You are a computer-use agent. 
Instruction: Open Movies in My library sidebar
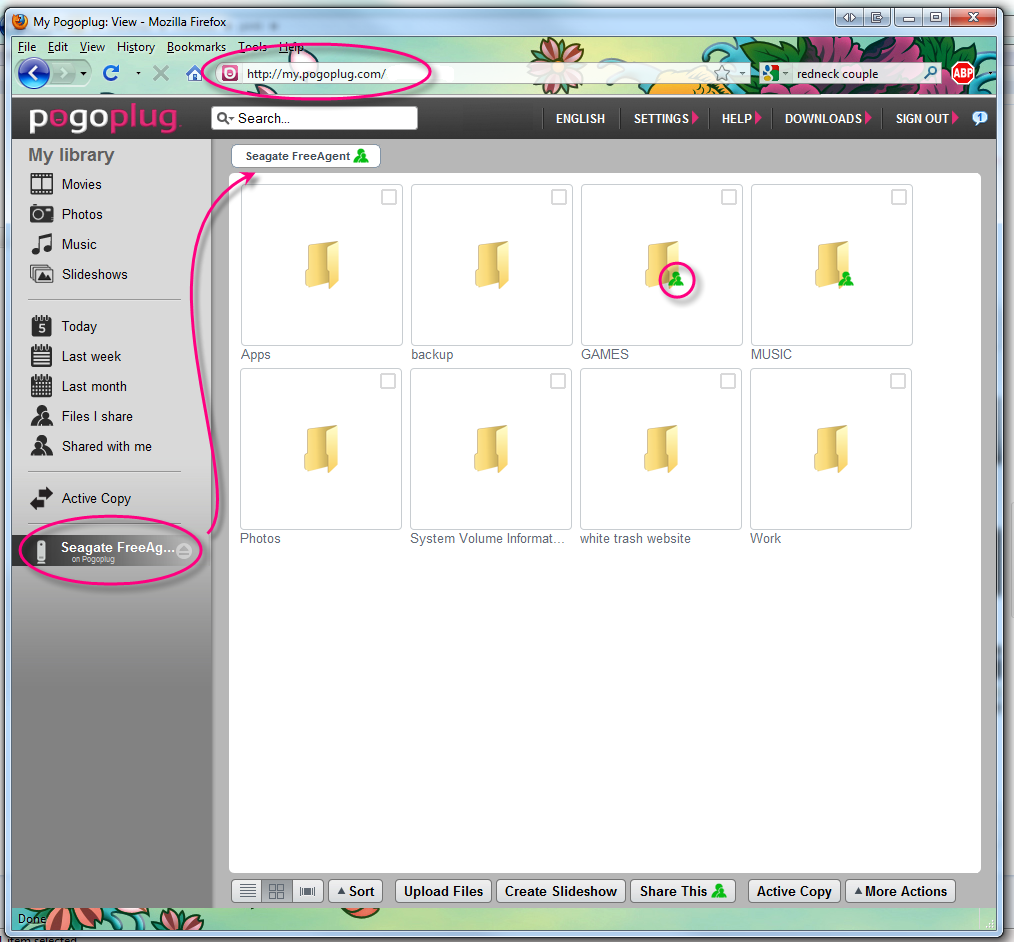80,184
